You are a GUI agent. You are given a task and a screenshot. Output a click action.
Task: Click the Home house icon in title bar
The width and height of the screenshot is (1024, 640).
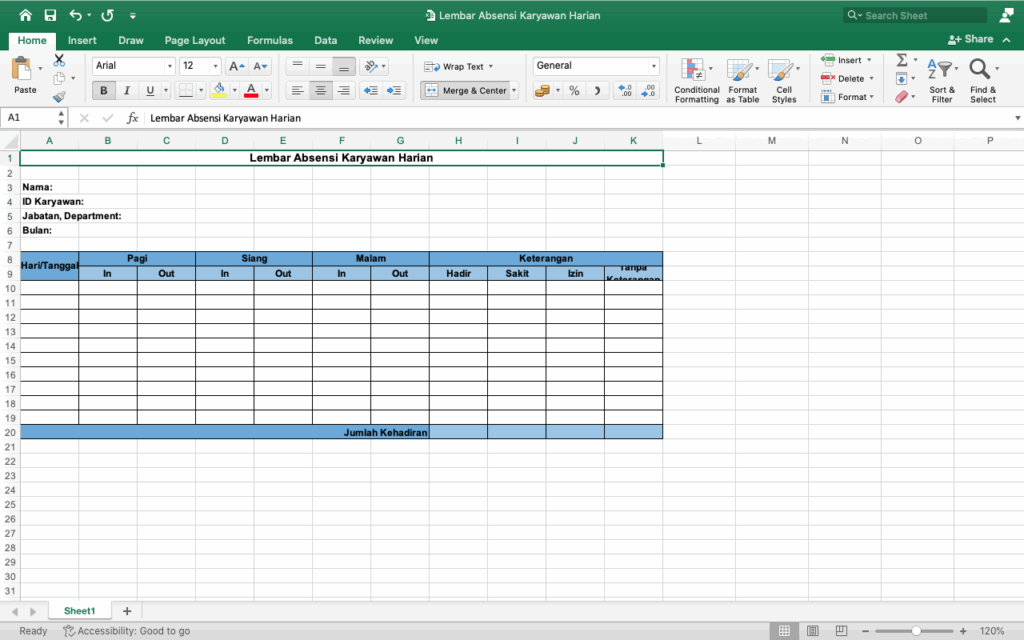(x=25, y=15)
